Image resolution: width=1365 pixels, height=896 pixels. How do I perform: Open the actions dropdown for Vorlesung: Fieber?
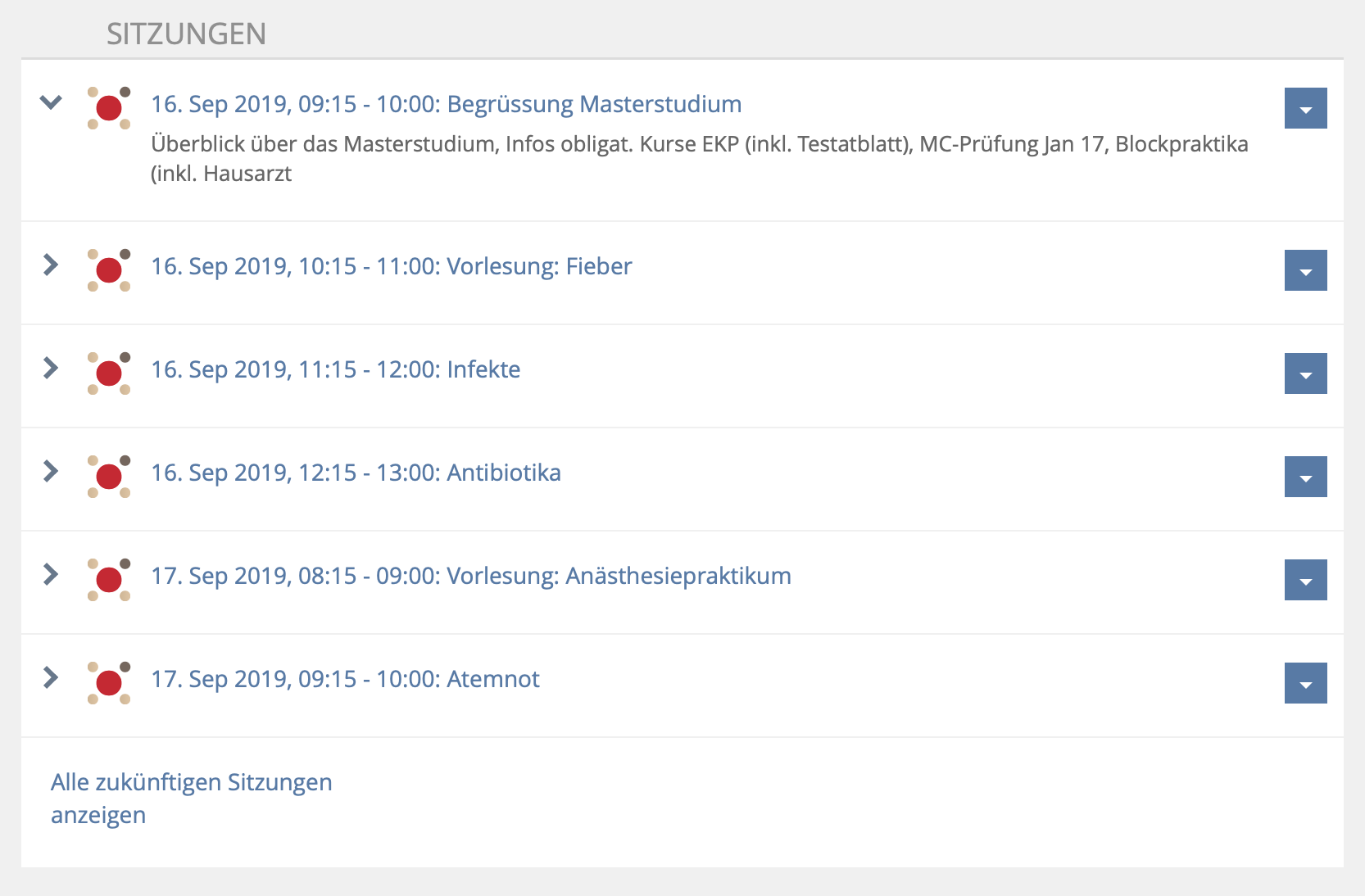[1305, 270]
